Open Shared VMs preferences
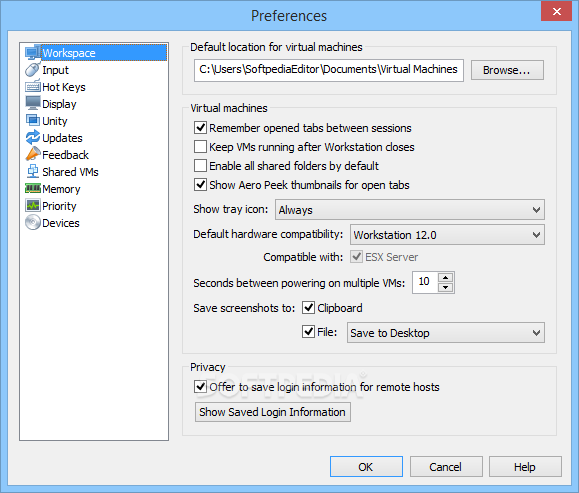The height and width of the screenshot is (493, 579). (70, 172)
